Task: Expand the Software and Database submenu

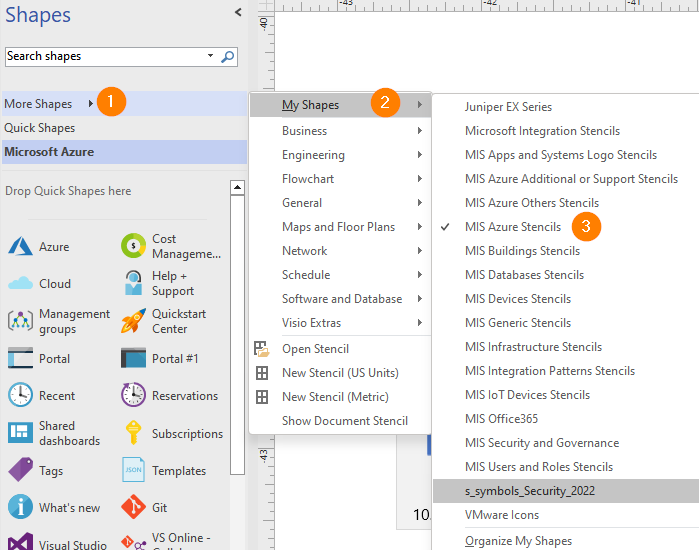Action: 419,299
